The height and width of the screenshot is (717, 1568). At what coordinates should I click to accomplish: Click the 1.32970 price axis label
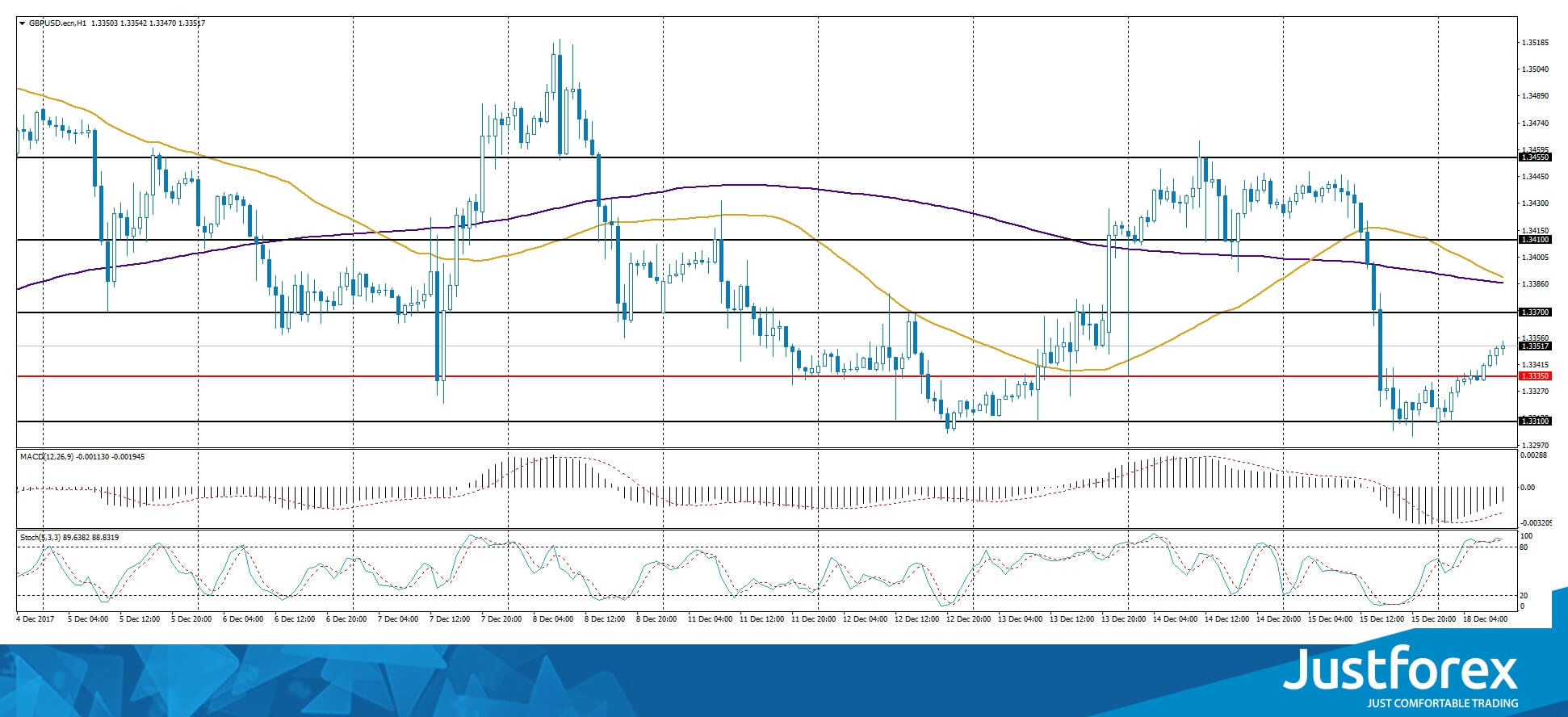1535,445
